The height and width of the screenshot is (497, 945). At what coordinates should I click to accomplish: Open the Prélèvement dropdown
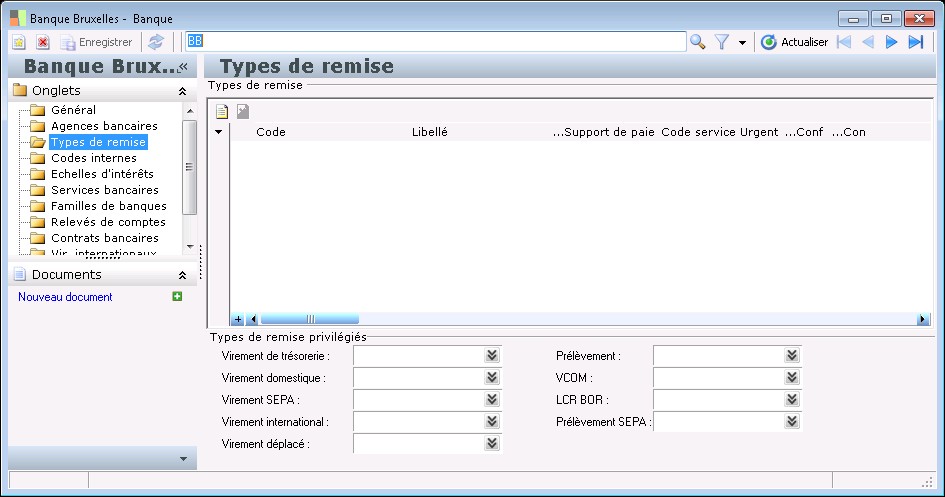(x=792, y=355)
